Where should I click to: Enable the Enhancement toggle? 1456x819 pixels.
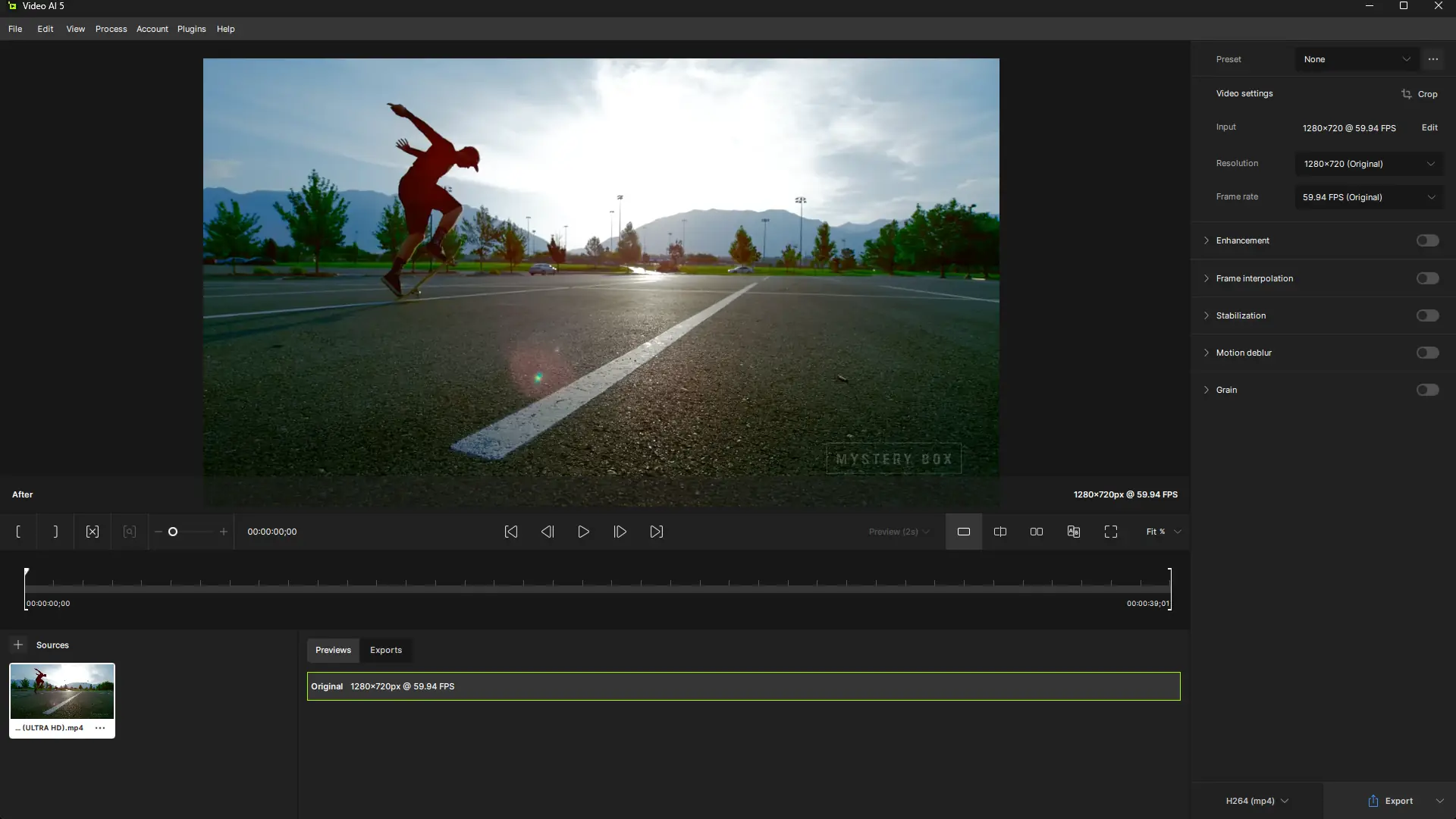click(x=1427, y=240)
